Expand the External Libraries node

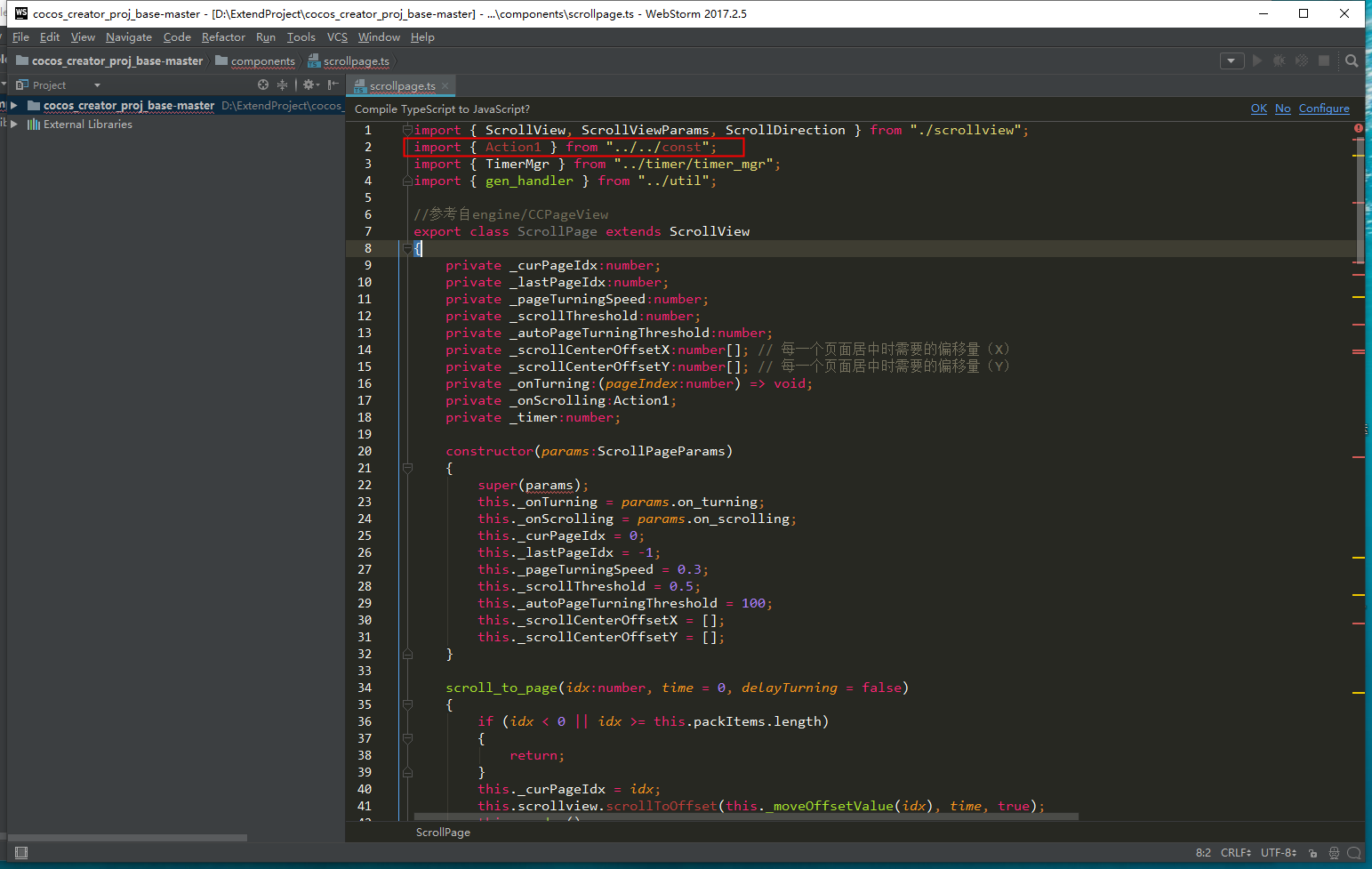(x=14, y=125)
